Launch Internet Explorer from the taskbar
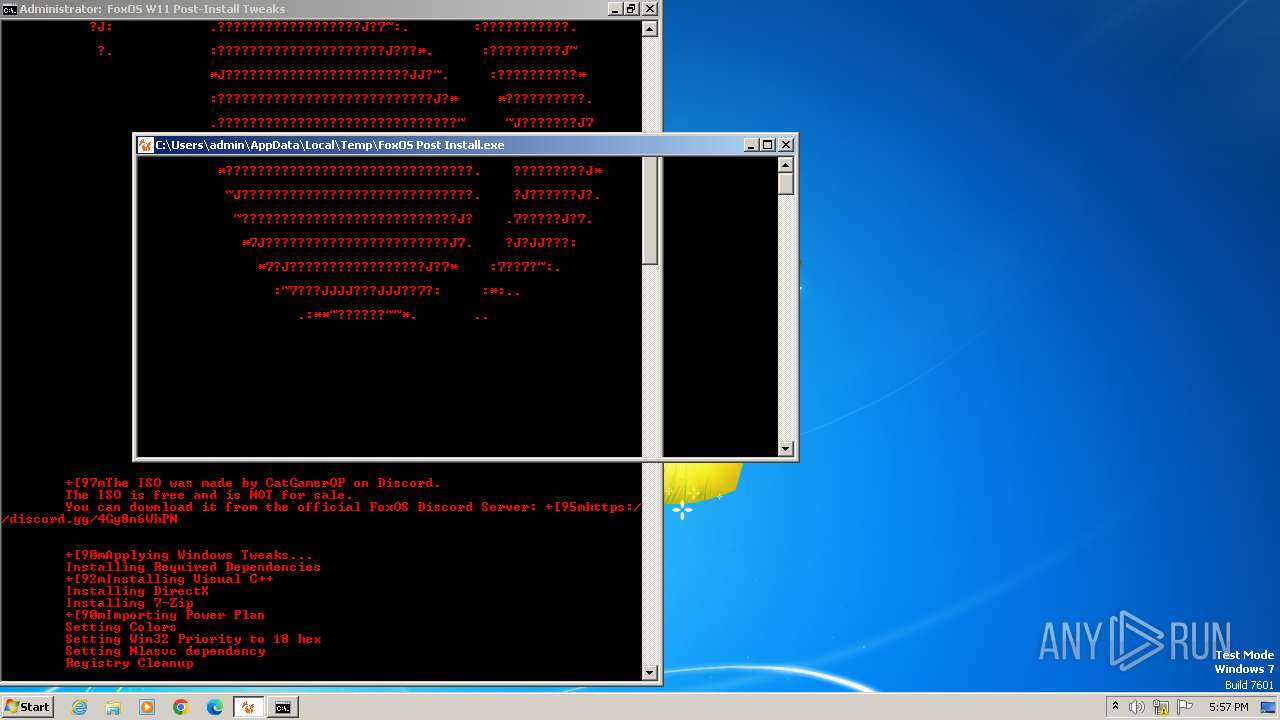 [79, 707]
